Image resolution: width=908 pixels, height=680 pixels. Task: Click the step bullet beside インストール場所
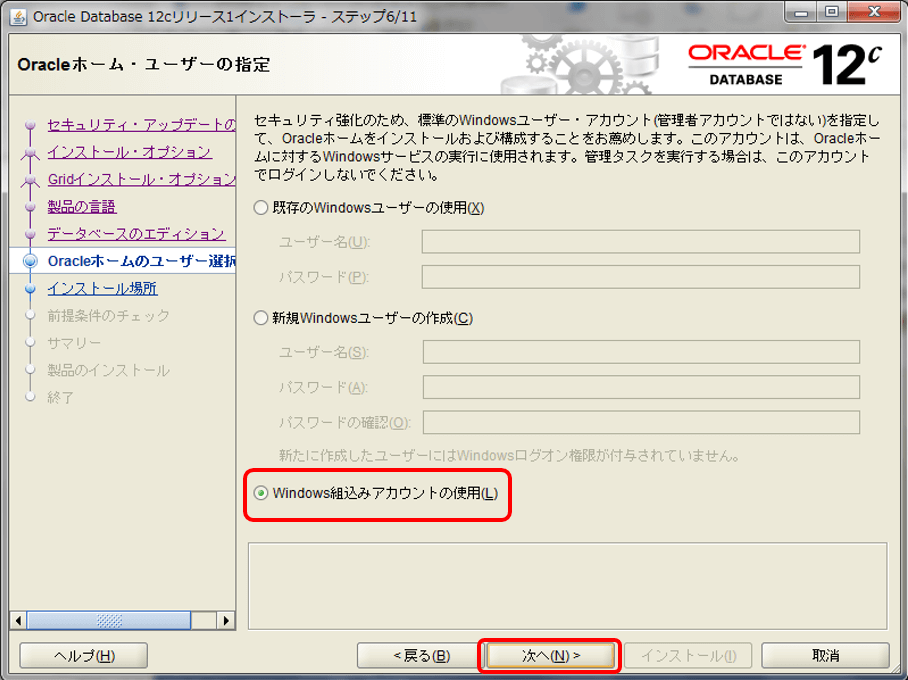[30, 288]
